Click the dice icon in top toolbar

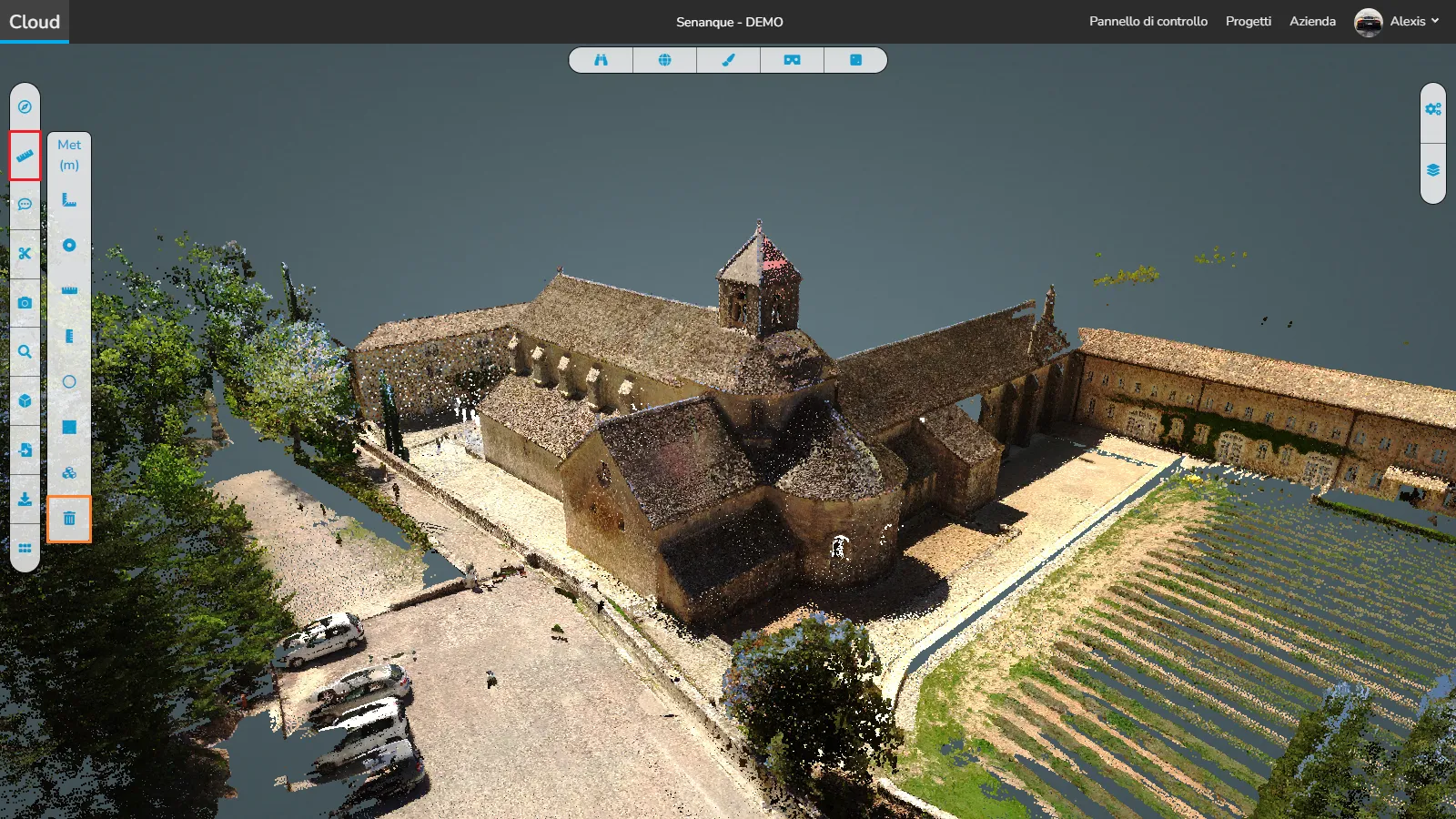pyautogui.click(x=855, y=60)
